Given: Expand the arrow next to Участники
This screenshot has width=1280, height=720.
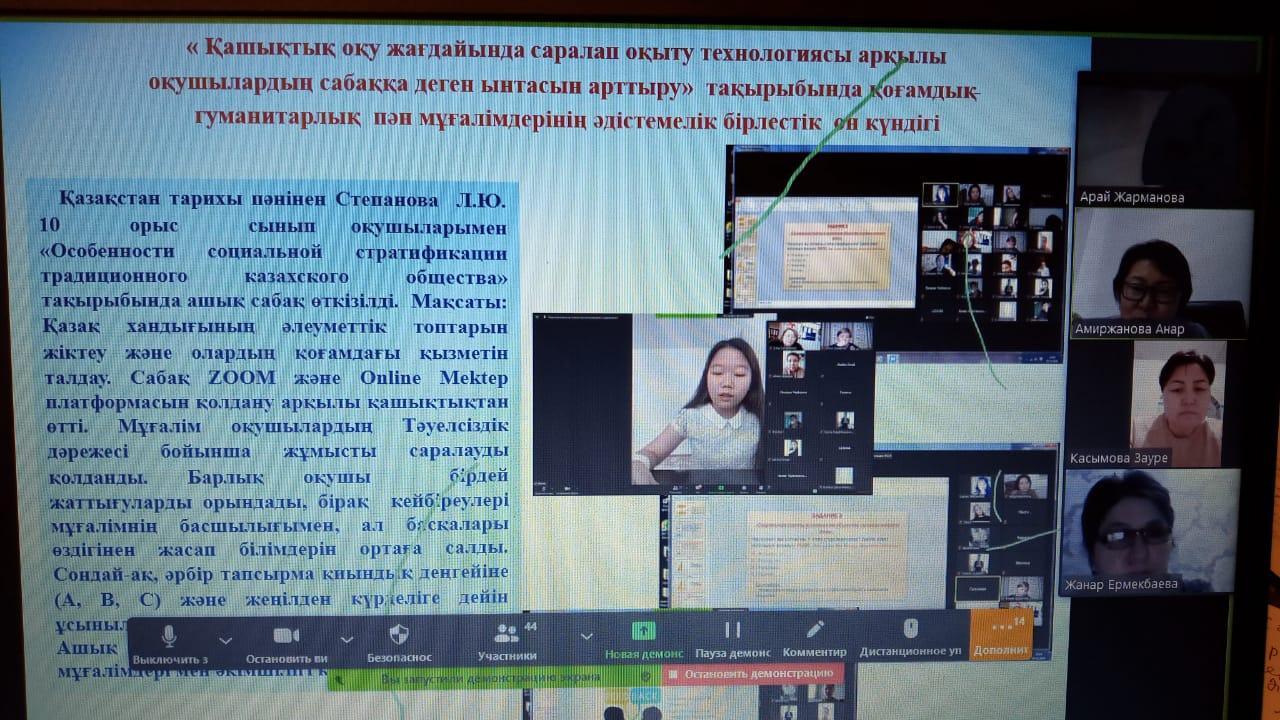Looking at the screenshot, I should coord(586,636).
